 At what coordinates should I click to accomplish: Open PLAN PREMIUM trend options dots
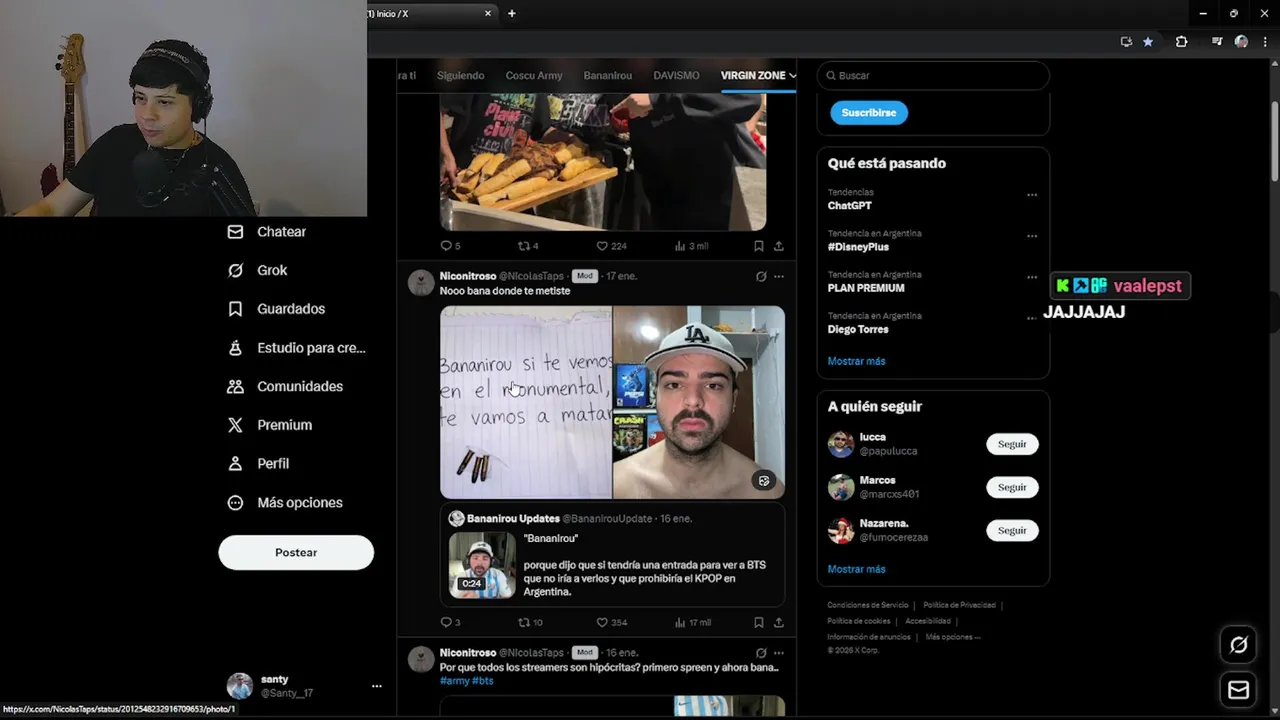[x=1032, y=277]
